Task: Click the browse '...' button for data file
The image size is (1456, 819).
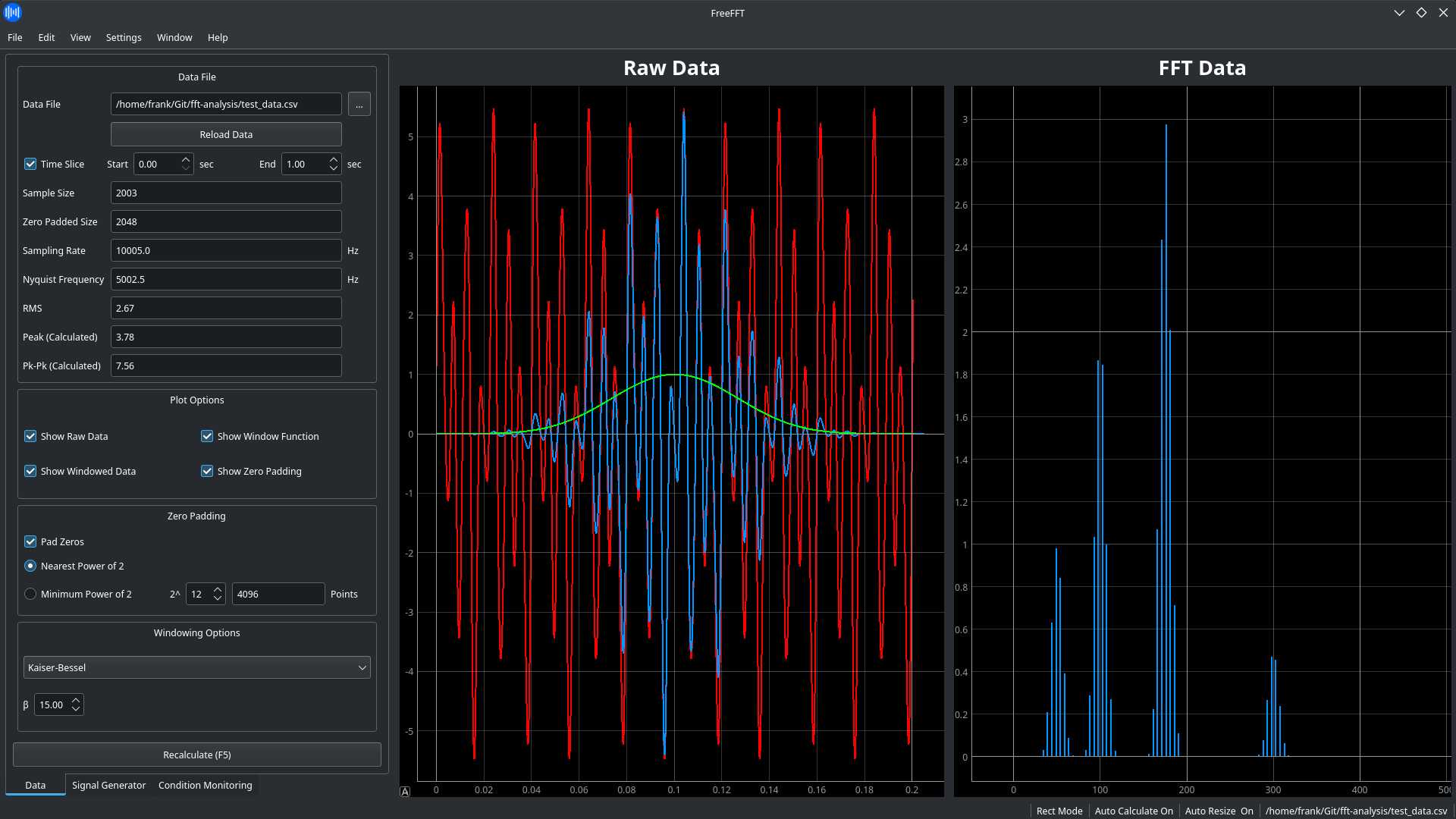Action: click(359, 105)
